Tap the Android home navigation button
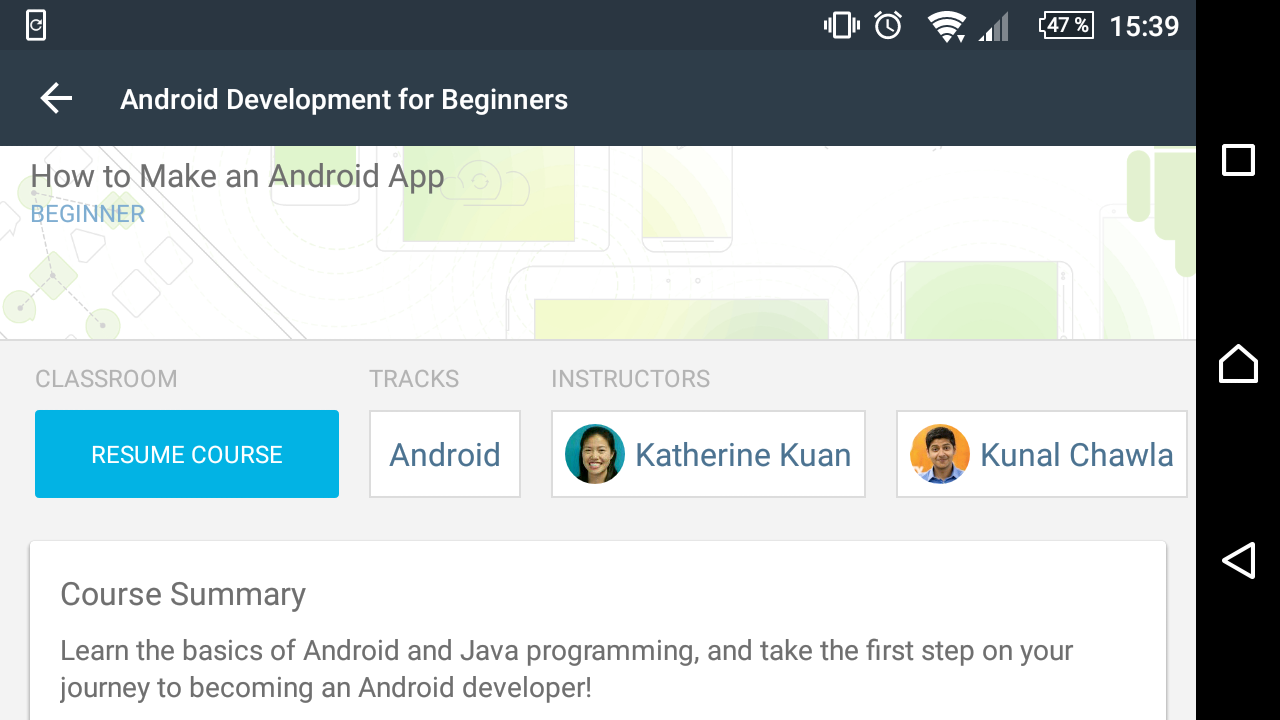This screenshot has height=720, width=1280. [1238, 363]
